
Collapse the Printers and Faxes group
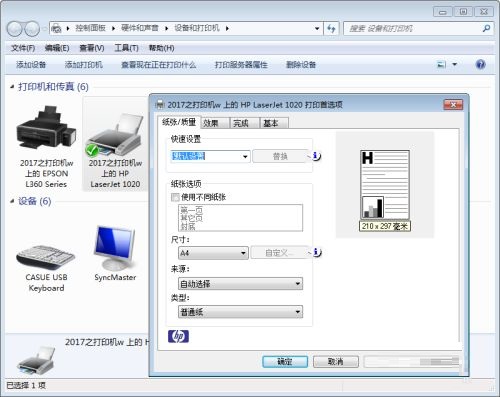(12, 87)
